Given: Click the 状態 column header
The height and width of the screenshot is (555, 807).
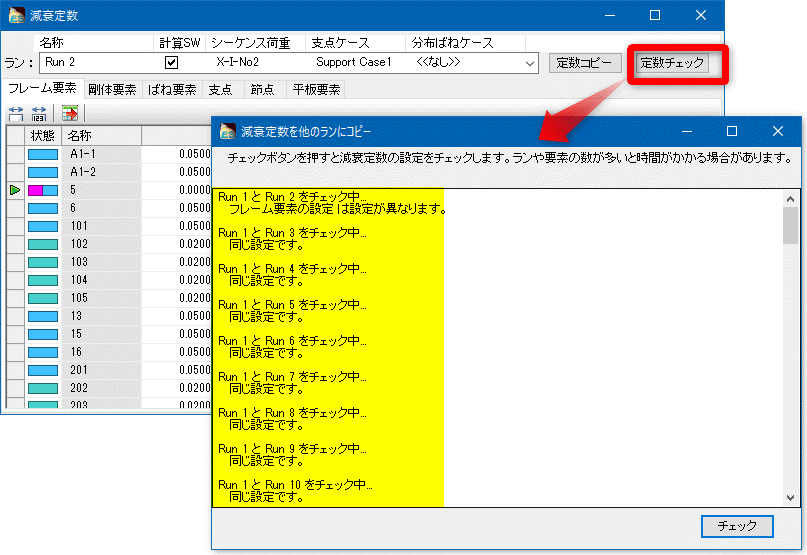Looking at the screenshot, I should [x=43, y=135].
